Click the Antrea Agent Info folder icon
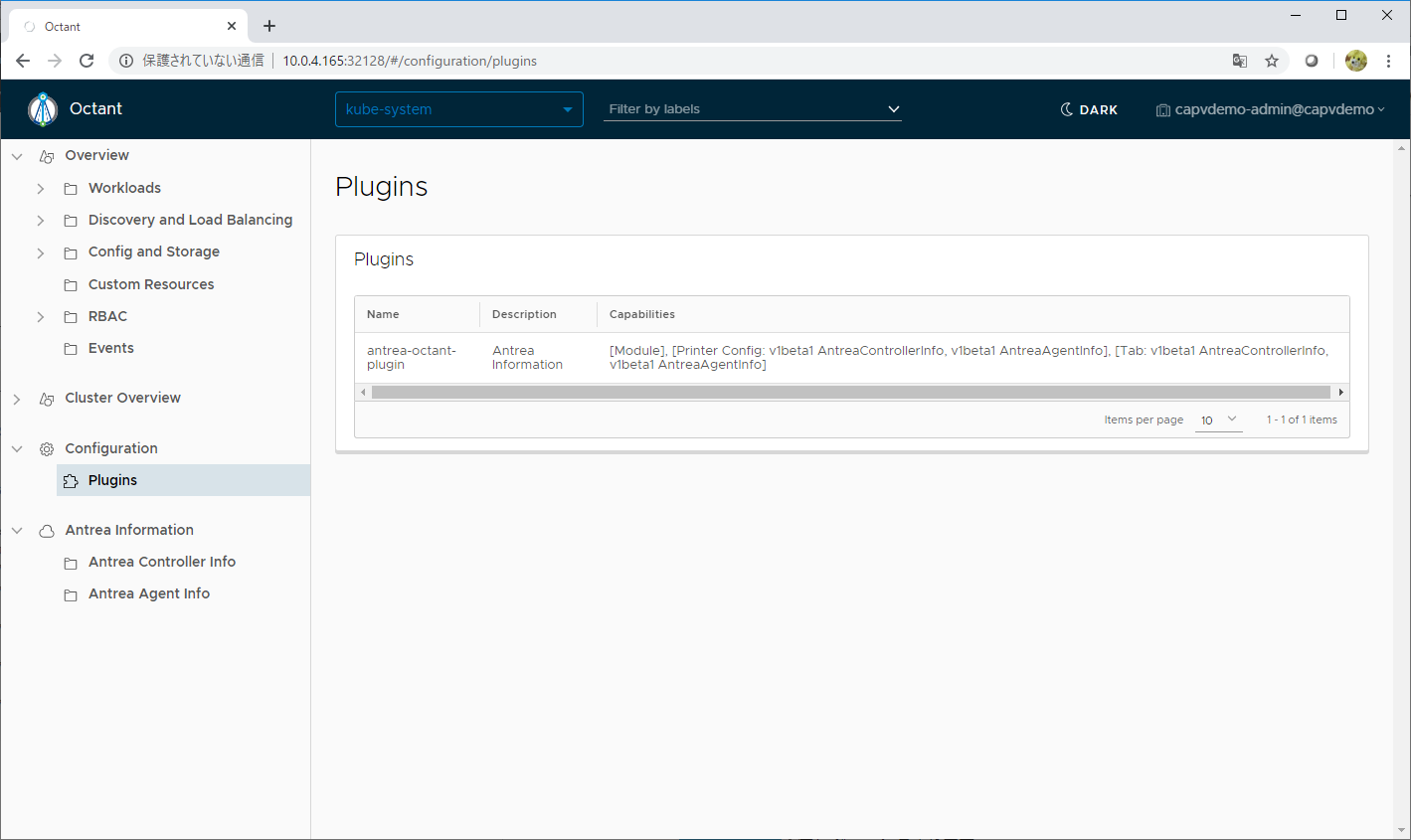 click(x=71, y=594)
